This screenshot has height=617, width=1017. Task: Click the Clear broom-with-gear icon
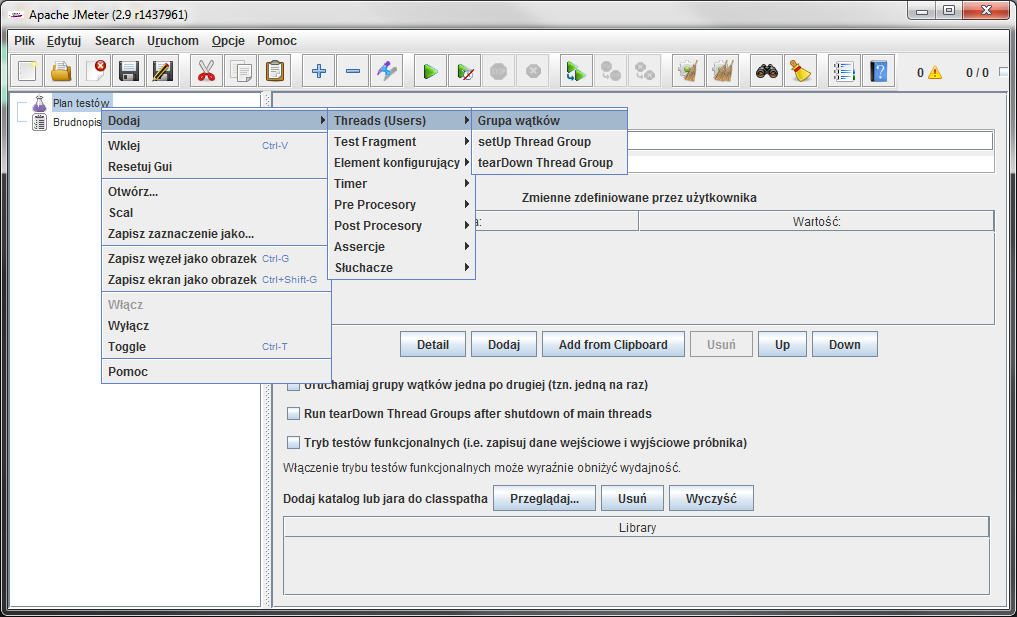click(688, 71)
